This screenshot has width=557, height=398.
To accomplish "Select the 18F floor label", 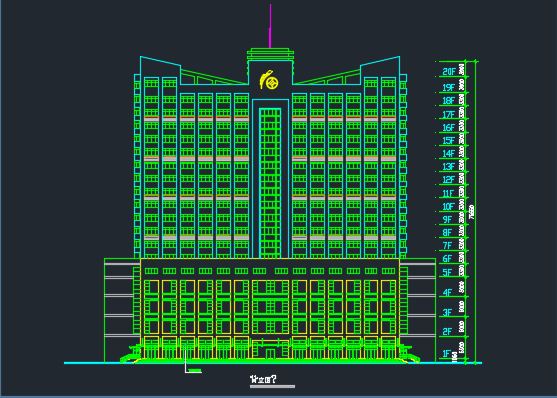I will [449, 101].
